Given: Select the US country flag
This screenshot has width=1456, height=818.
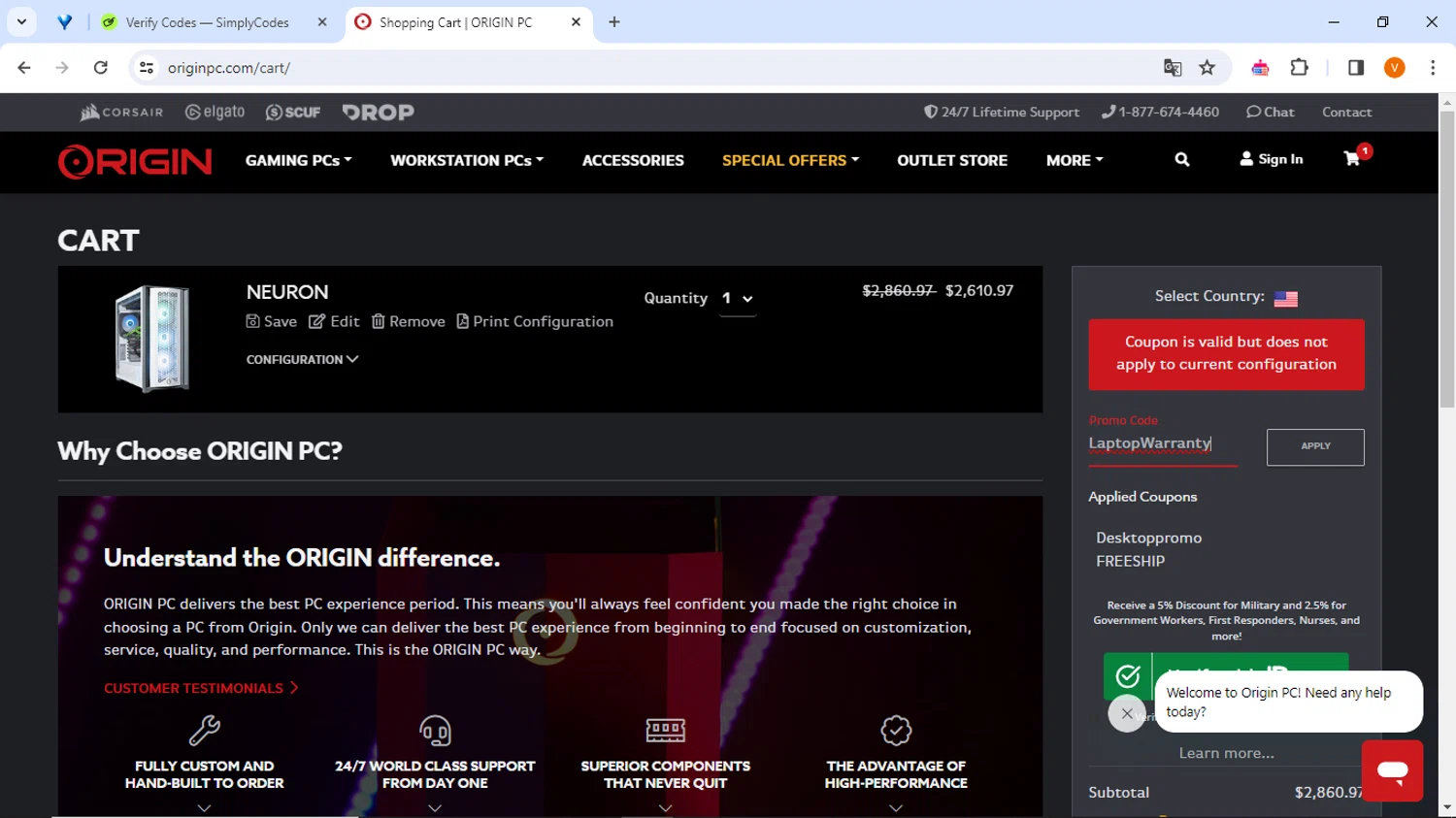Looking at the screenshot, I should click(1285, 299).
